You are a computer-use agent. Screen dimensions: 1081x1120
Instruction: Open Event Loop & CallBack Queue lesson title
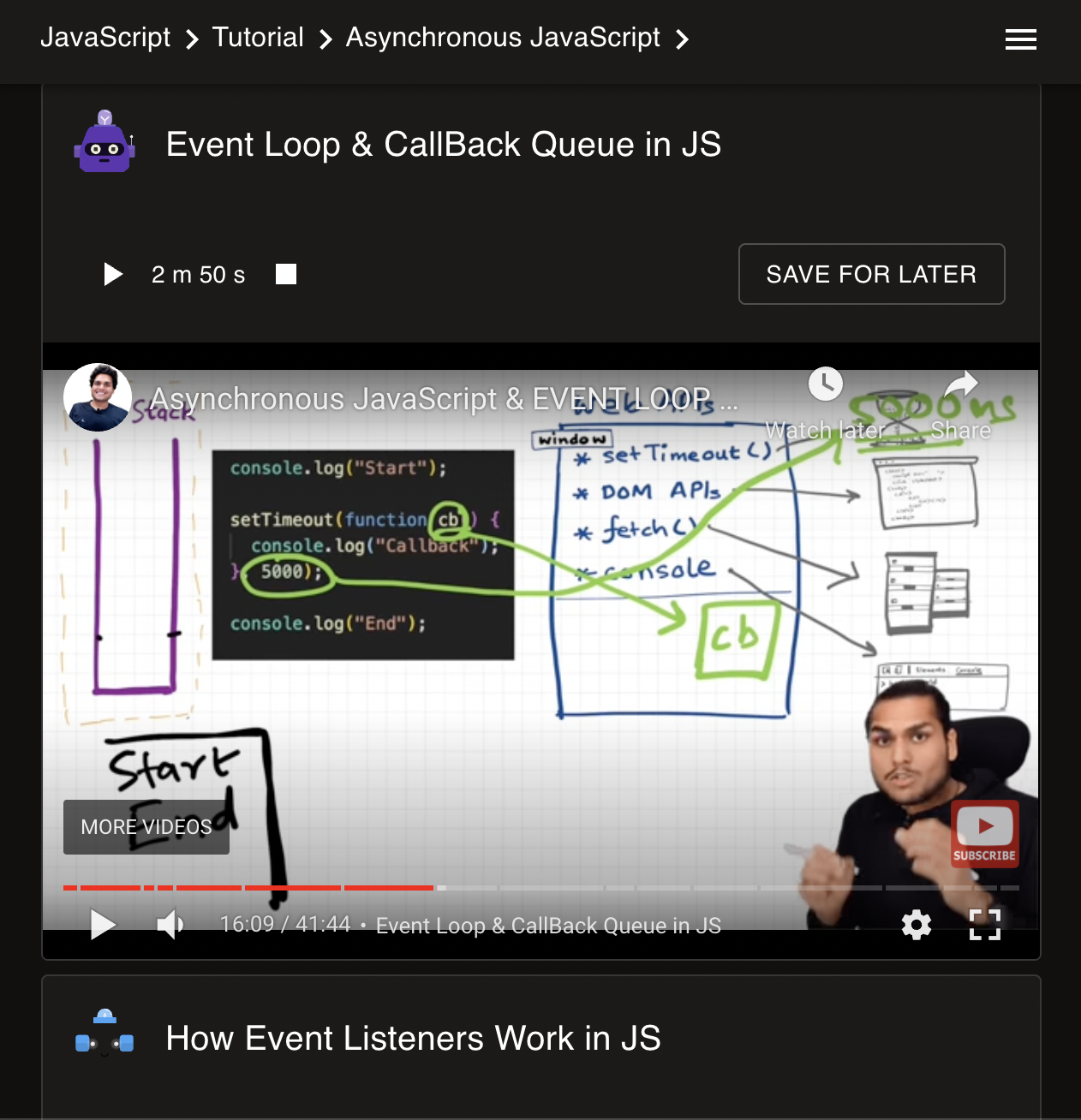click(x=444, y=144)
